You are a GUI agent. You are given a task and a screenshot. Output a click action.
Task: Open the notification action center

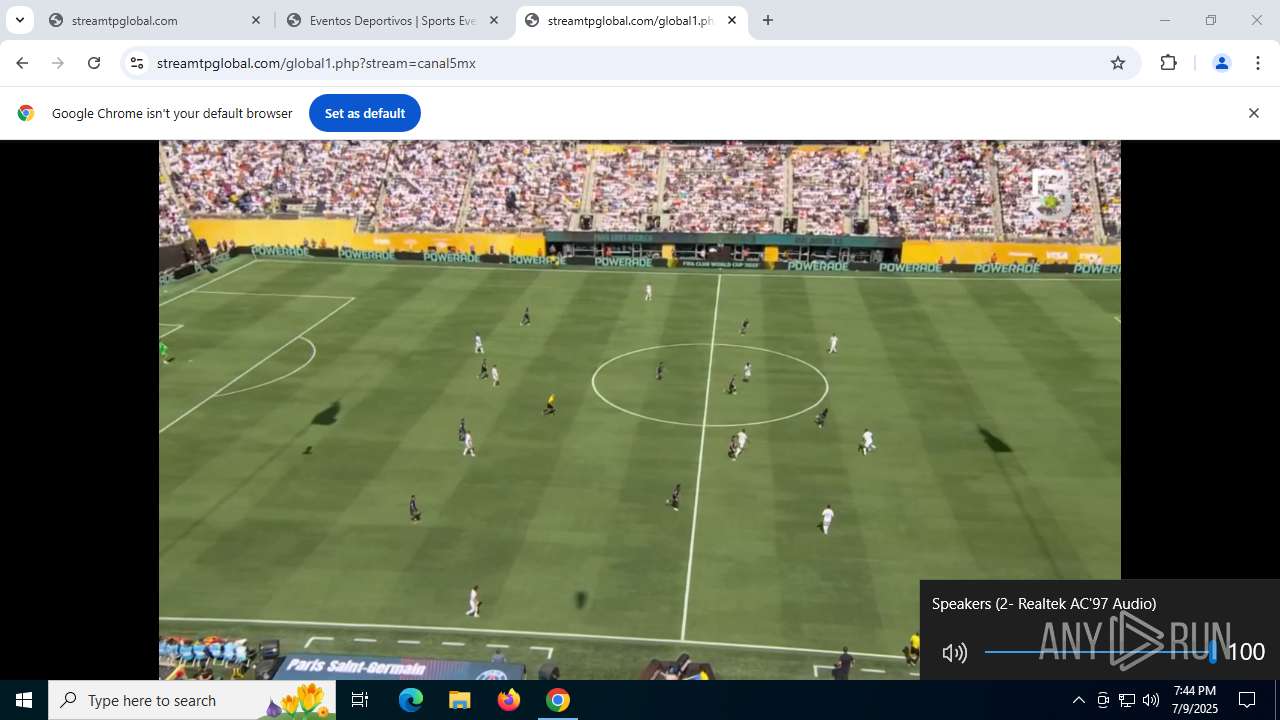click(1247, 700)
